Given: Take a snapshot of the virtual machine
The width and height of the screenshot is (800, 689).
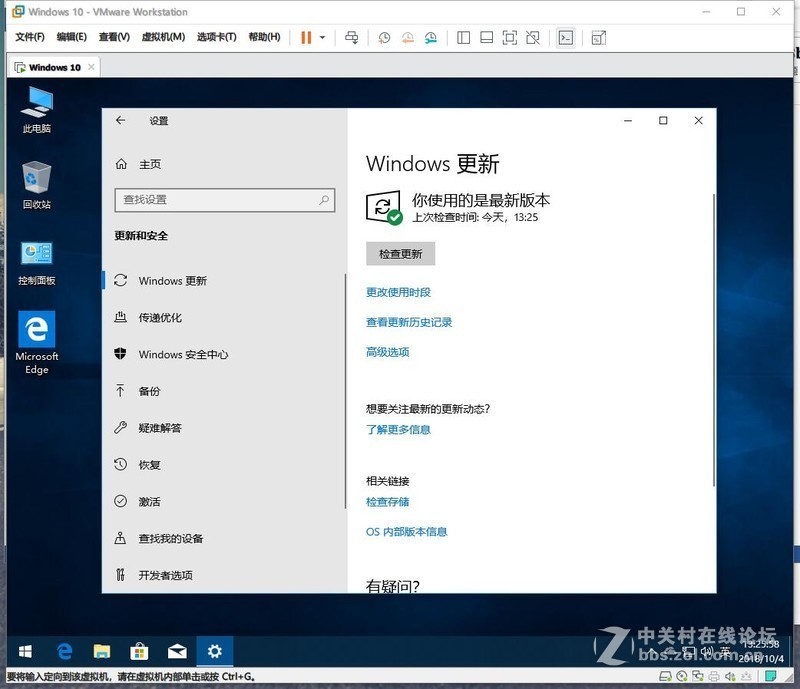Looking at the screenshot, I should point(383,37).
